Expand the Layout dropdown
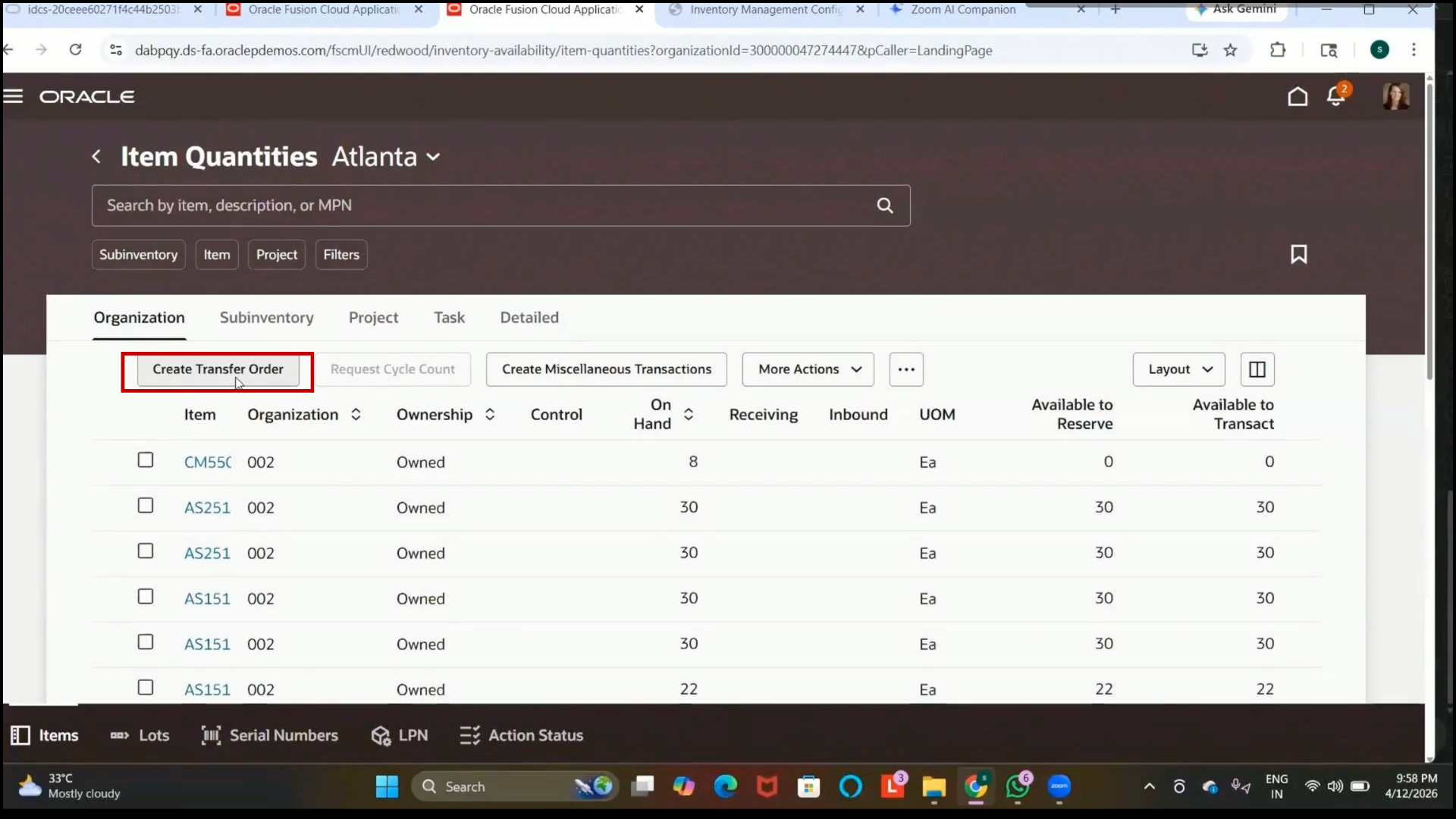The height and width of the screenshot is (819, 1456). pyautogui.click(x=1179, y=369)
